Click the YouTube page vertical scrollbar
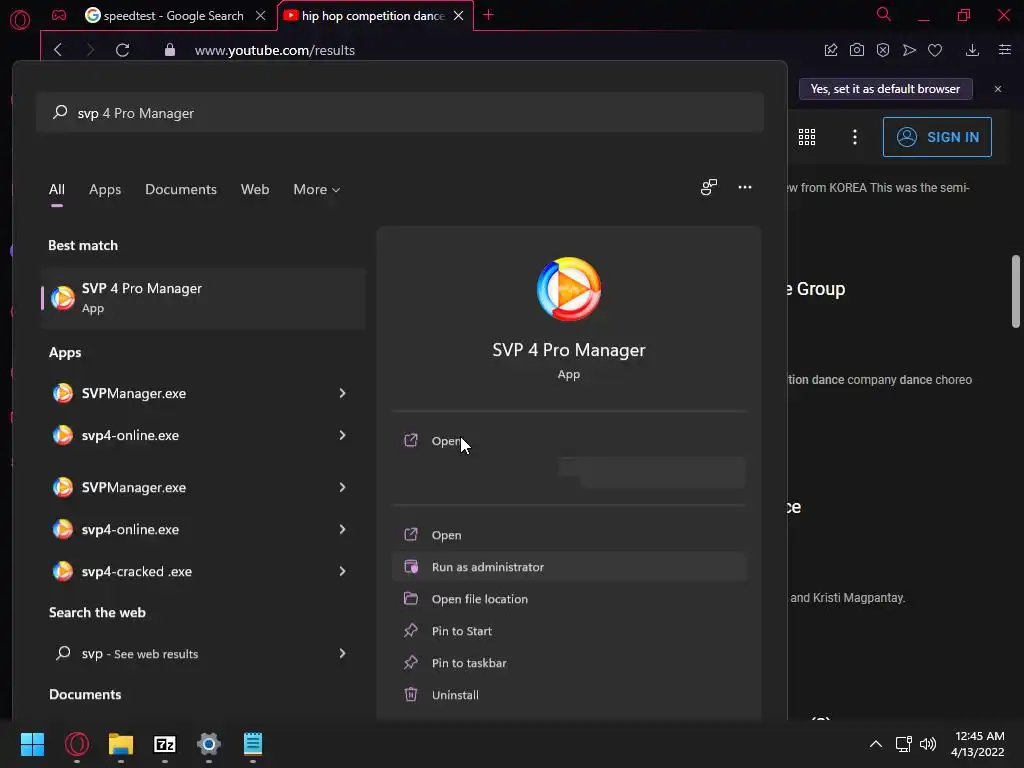The image size is (1024, 768). tap(1016, 291)
